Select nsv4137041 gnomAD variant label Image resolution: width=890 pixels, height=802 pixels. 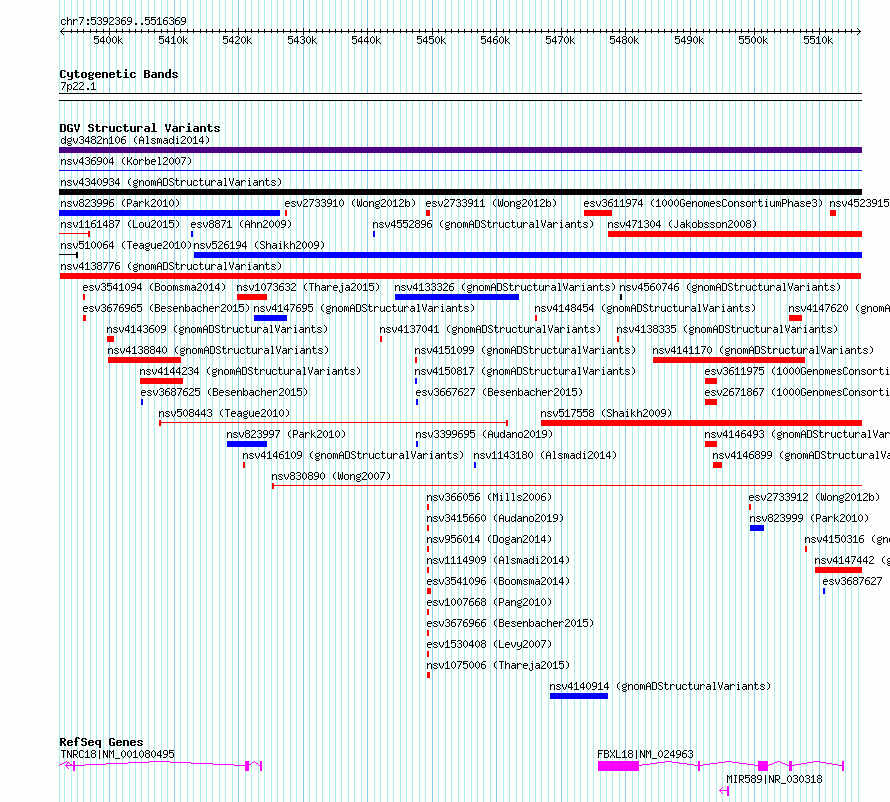pos(490,329)
